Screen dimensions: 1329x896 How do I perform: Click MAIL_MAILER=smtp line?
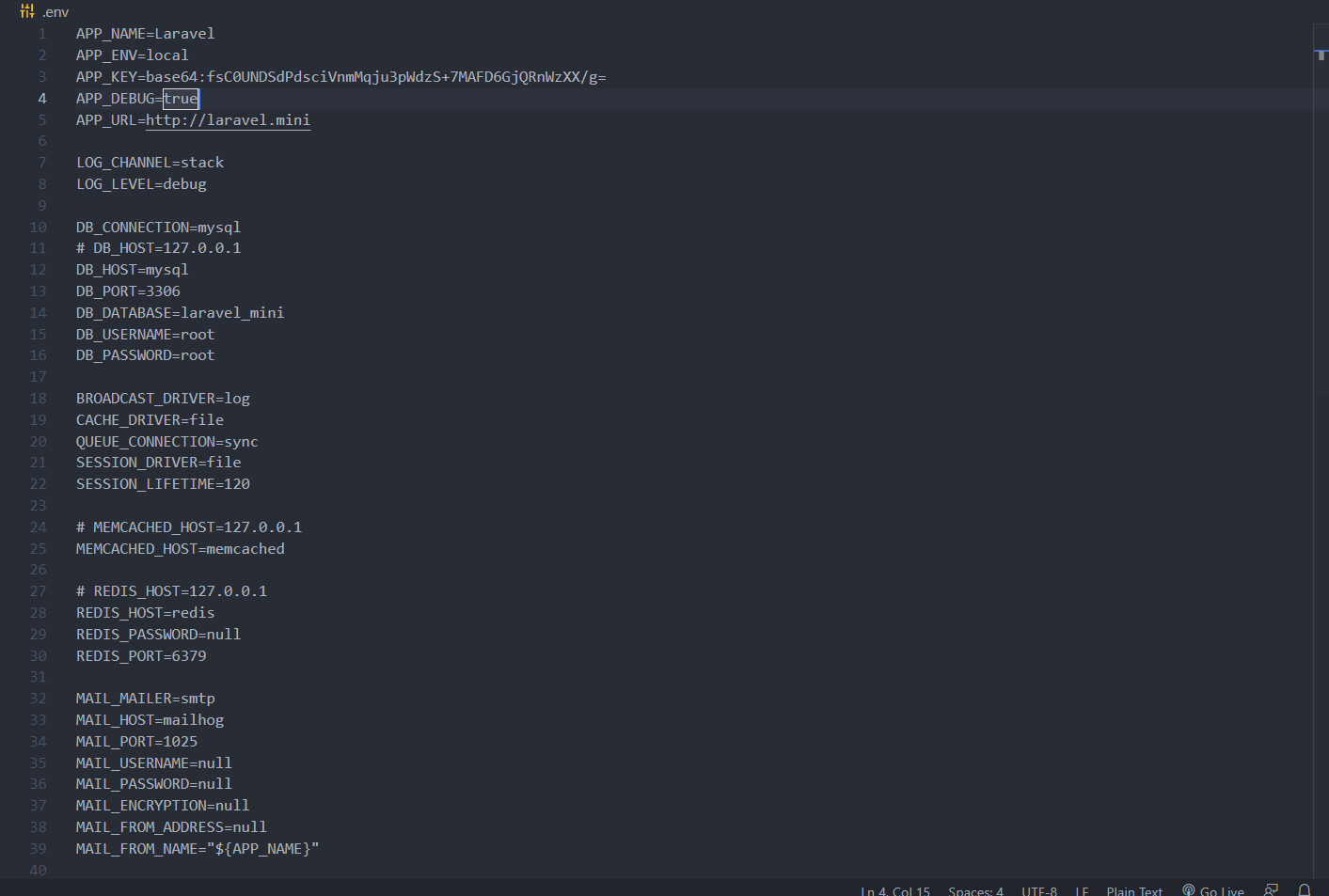145,699
